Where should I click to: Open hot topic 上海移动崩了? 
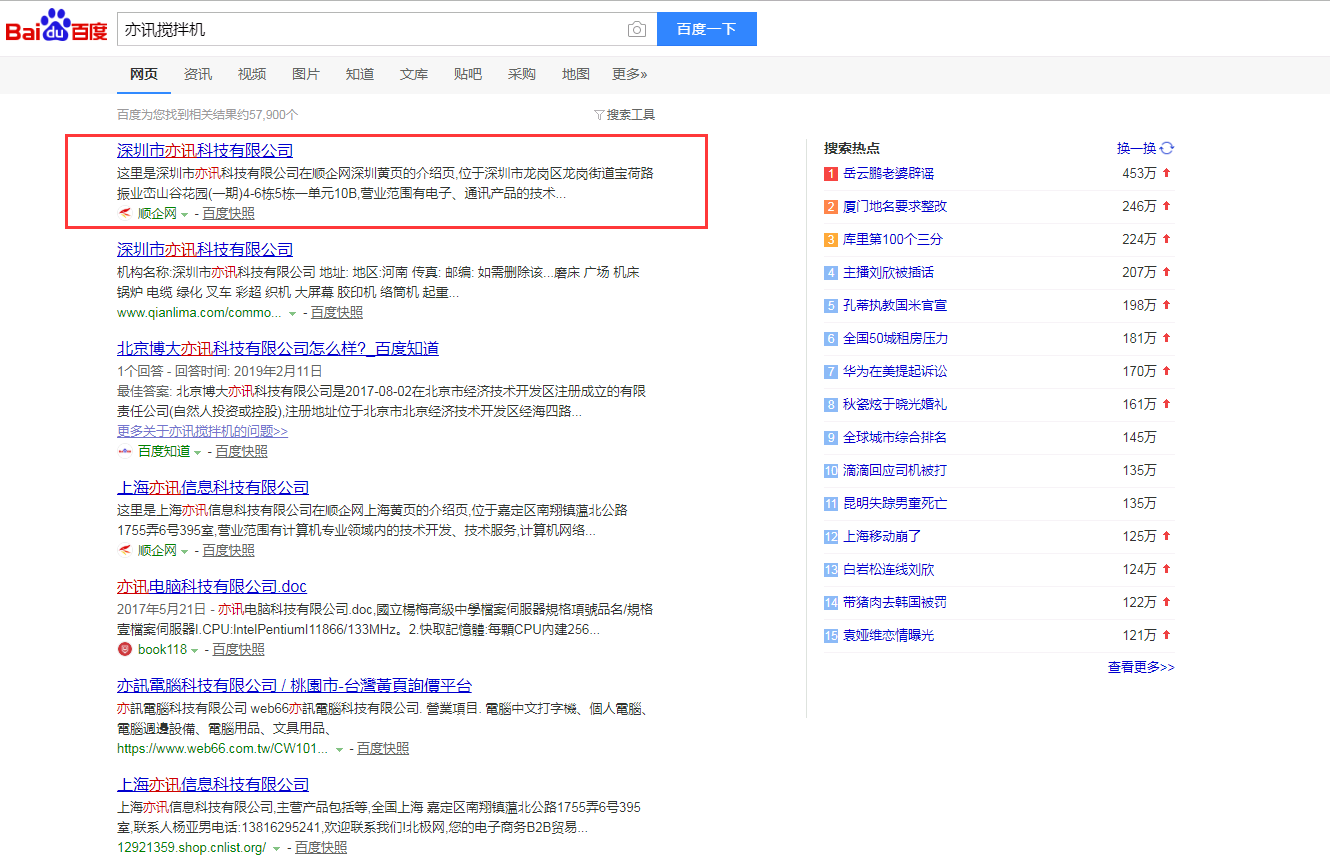(x=882, y=537)
